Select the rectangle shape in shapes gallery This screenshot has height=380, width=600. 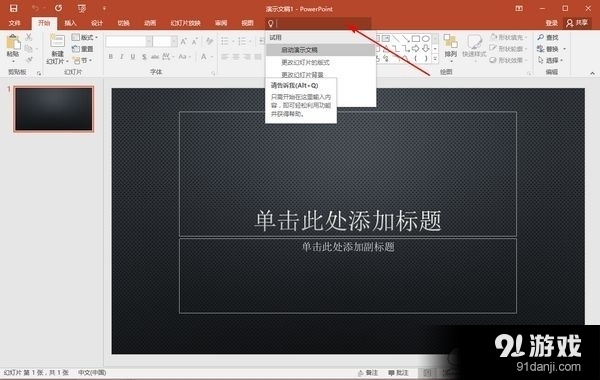click(416, 38)
